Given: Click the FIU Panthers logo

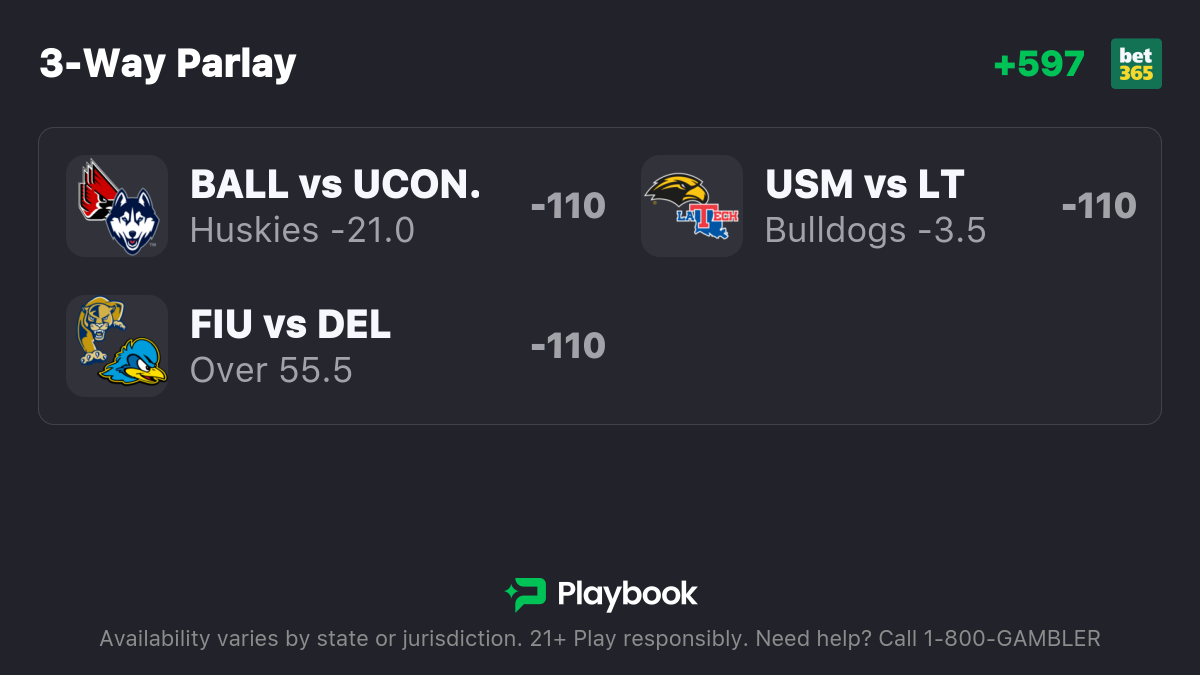Looking at the screenshot, I should click(x=101, y=330).
